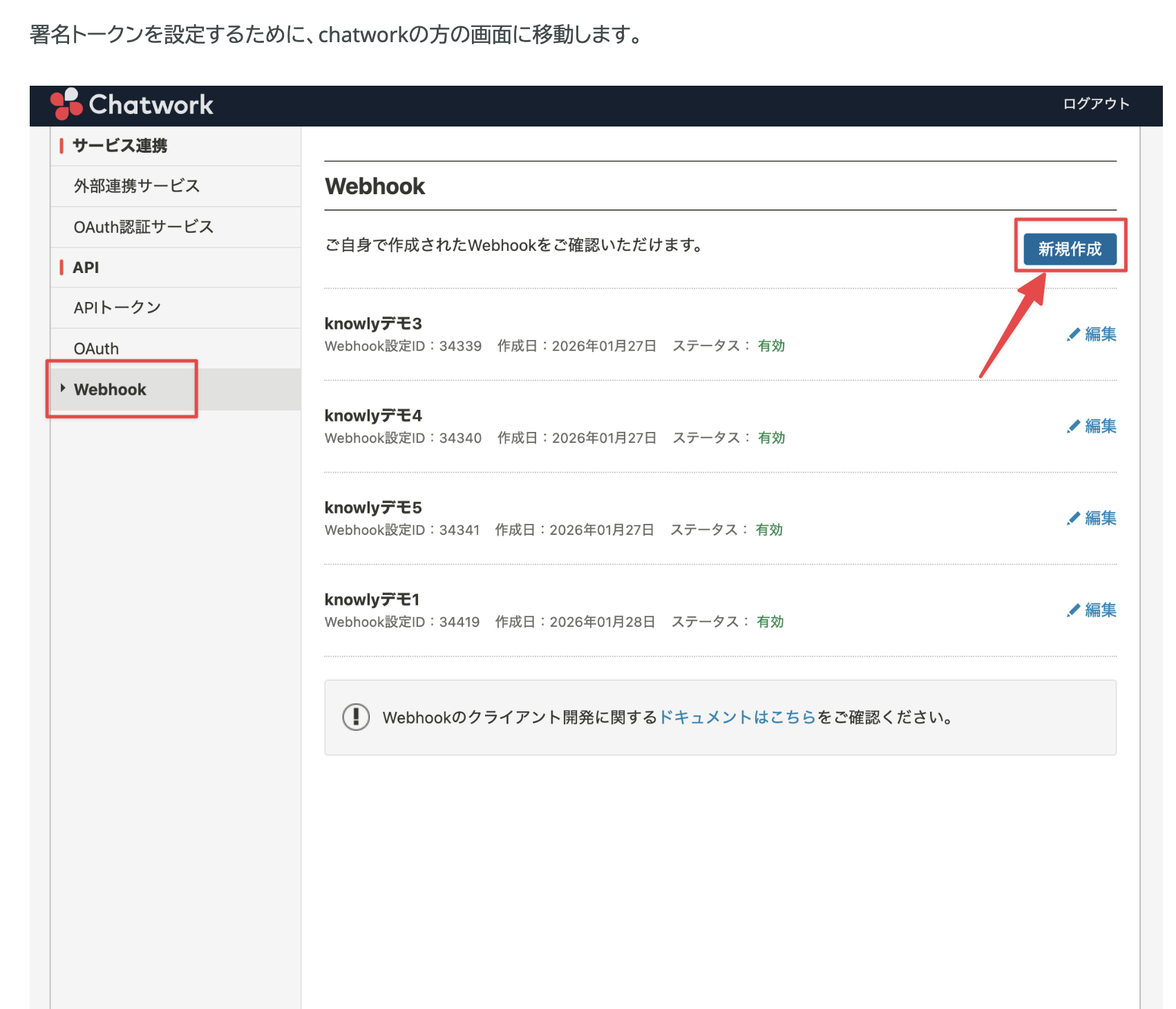This screenshot has height=1009, width=1176.
Task: Click the pencil edit icon beside knowlyデモ5
Action: coord(1073,518)
